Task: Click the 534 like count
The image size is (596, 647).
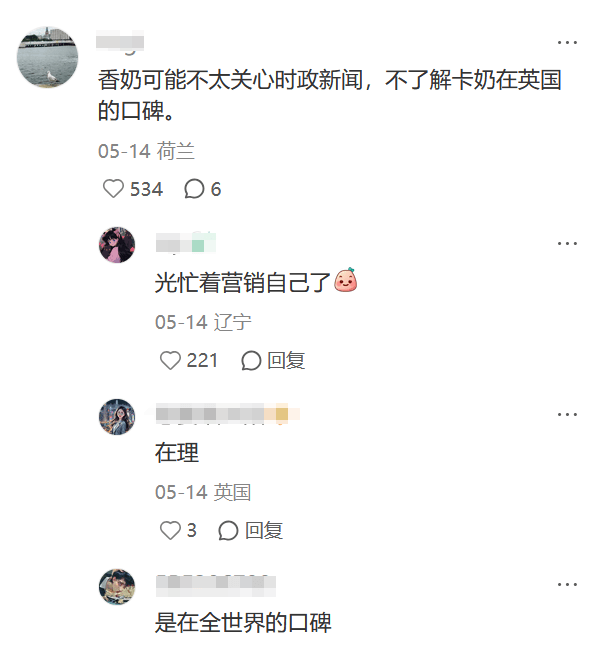Action: 147,189
